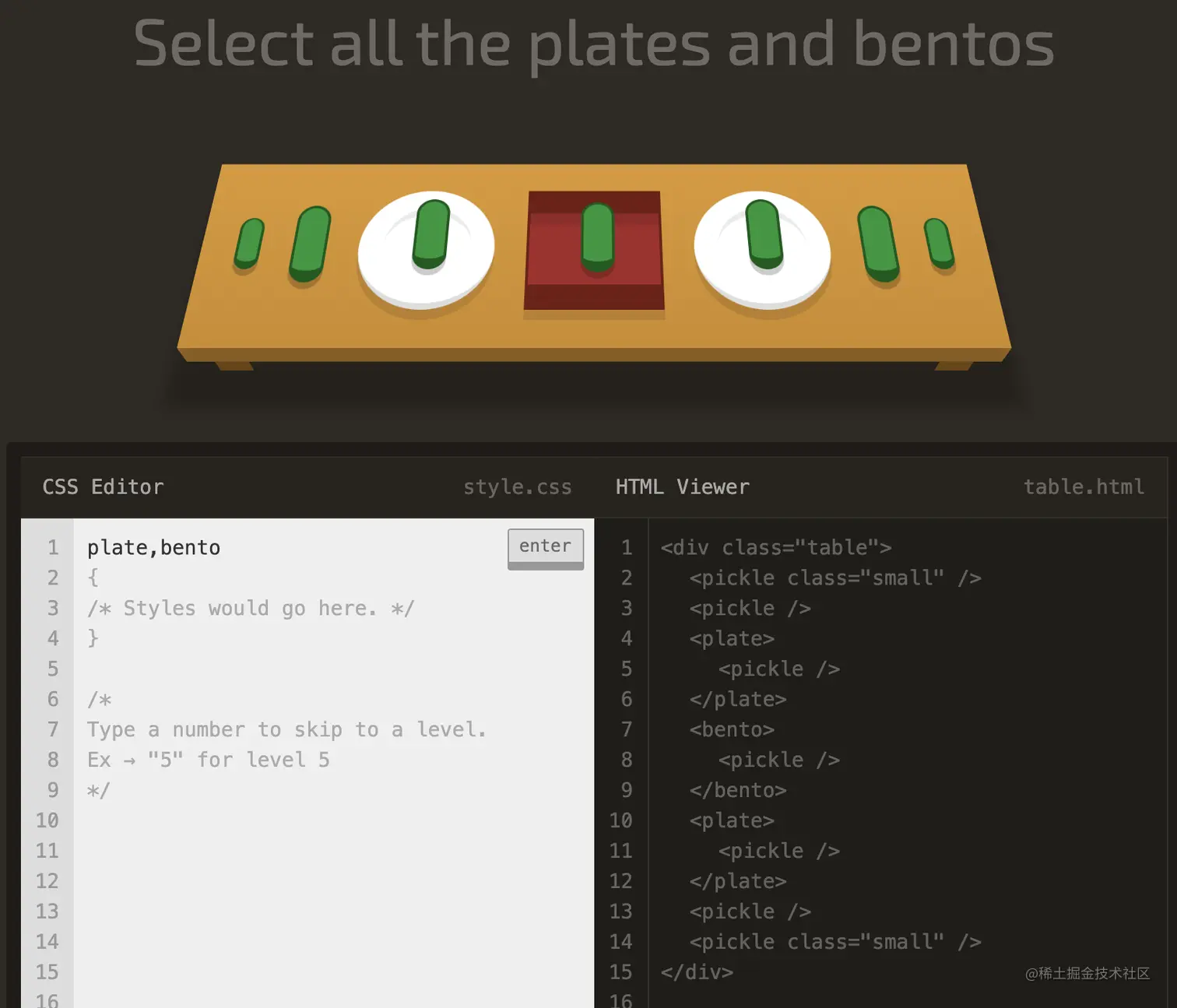Click the <pickle /> on HTML line 13
Viewport: 1177px width, 1008px height.
click(x=750, y=911)
